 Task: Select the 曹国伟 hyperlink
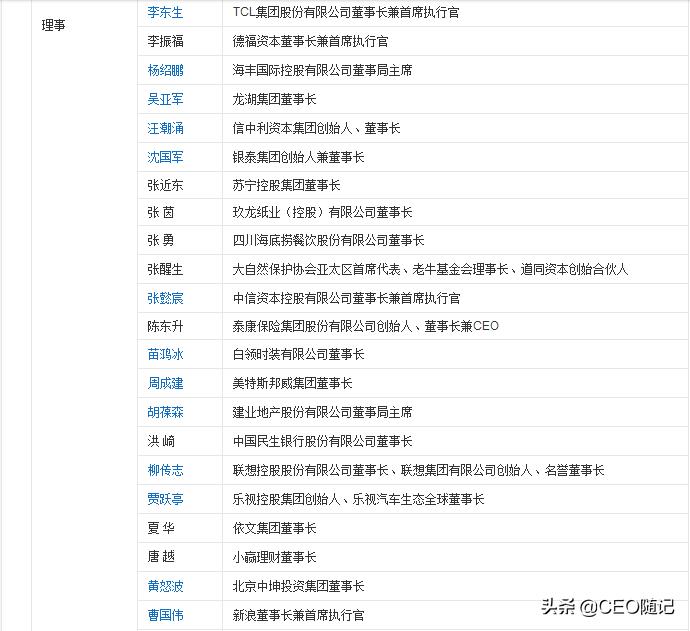tap(165, 615)
